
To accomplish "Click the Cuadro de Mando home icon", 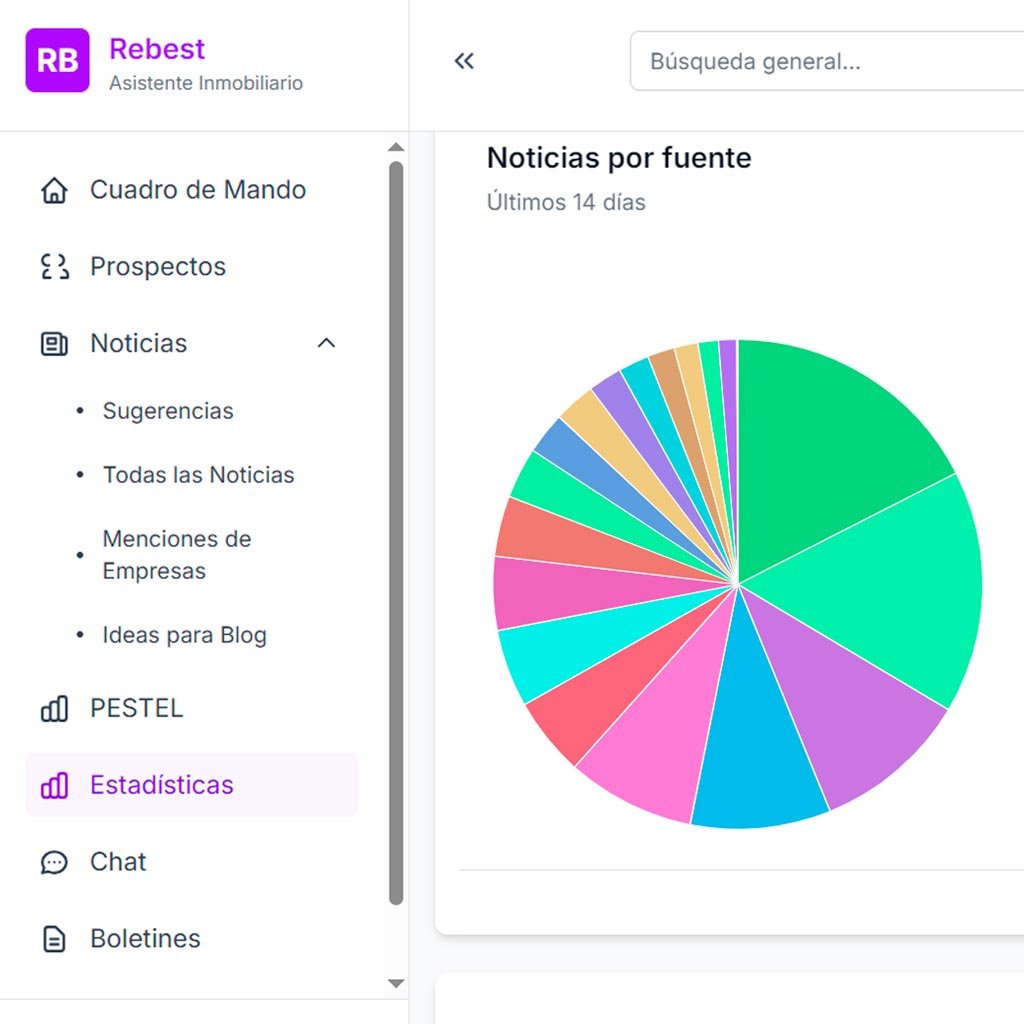I will point(54,190).
